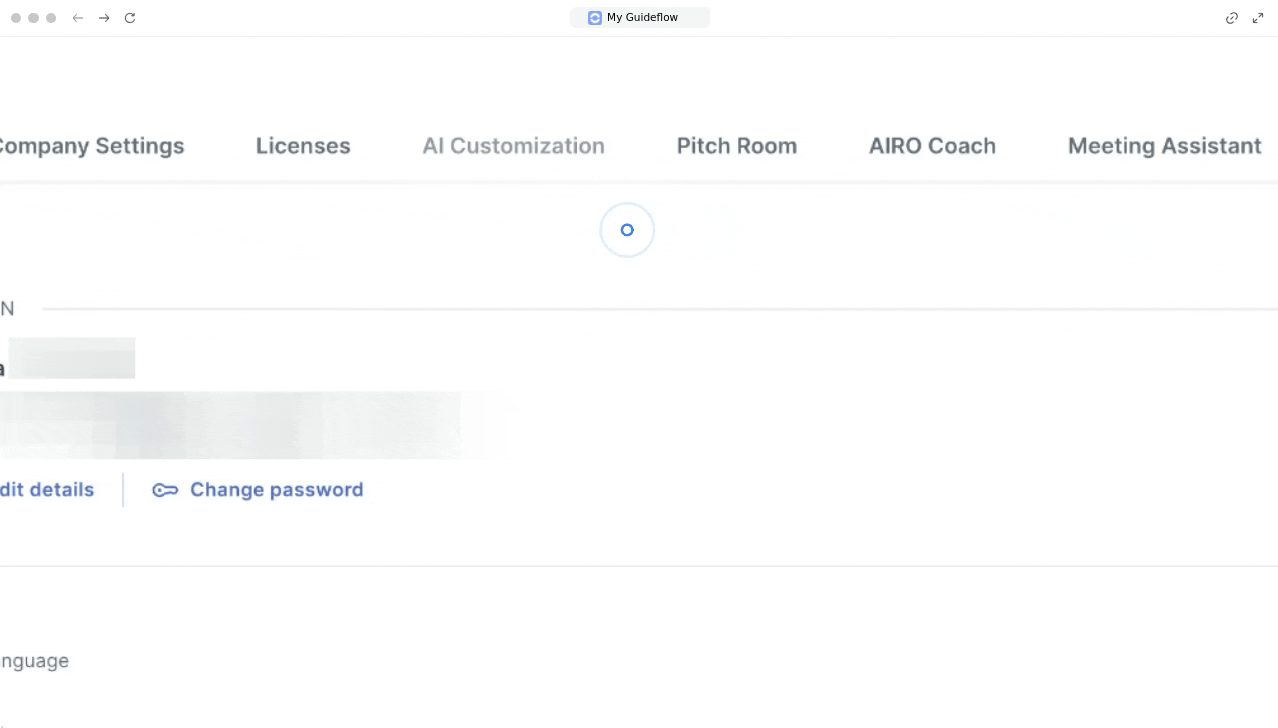Screen dimensions: 1278x728
Task: Copy the guide link via the chain icon
Action: [x=1232, y=18]
